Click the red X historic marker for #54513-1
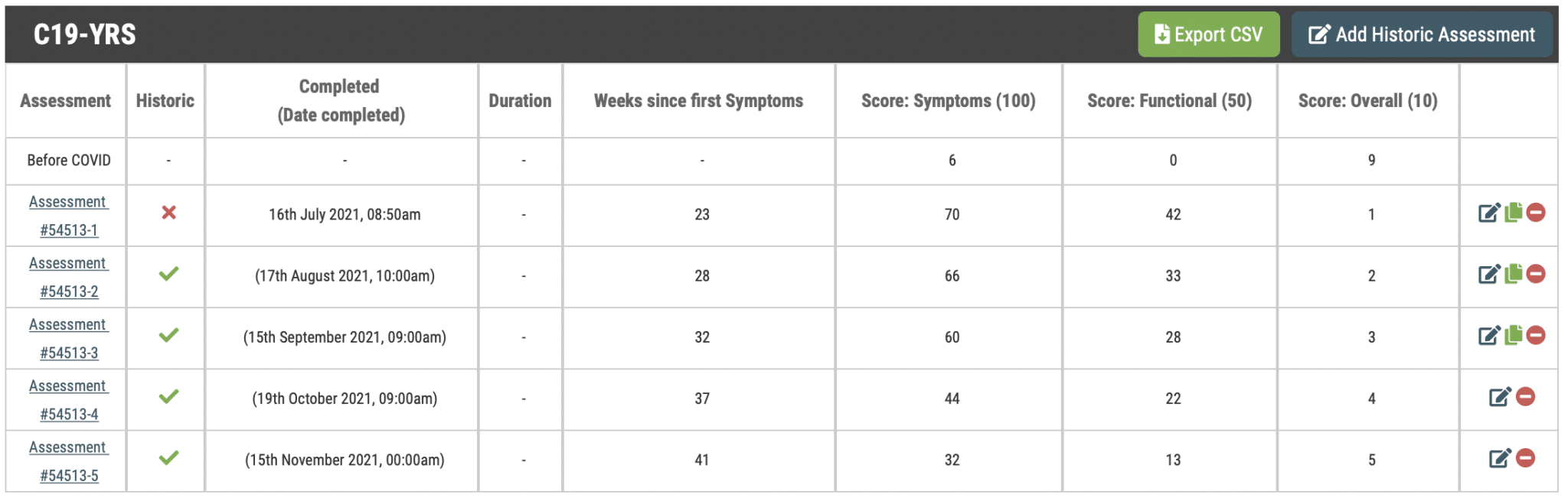The height and width of the screenshot is (501, 1568). pos(169,213)
